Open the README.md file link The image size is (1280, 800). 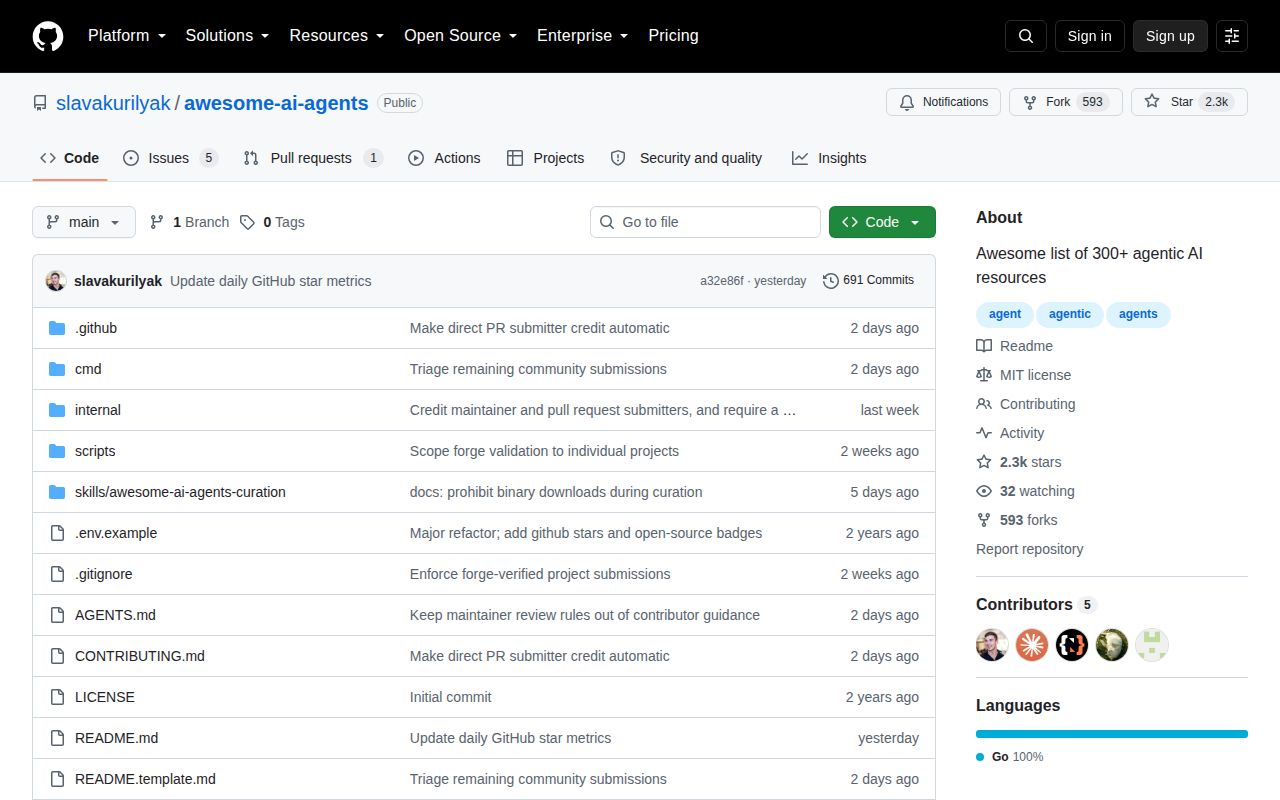click(x=116, y=738)
